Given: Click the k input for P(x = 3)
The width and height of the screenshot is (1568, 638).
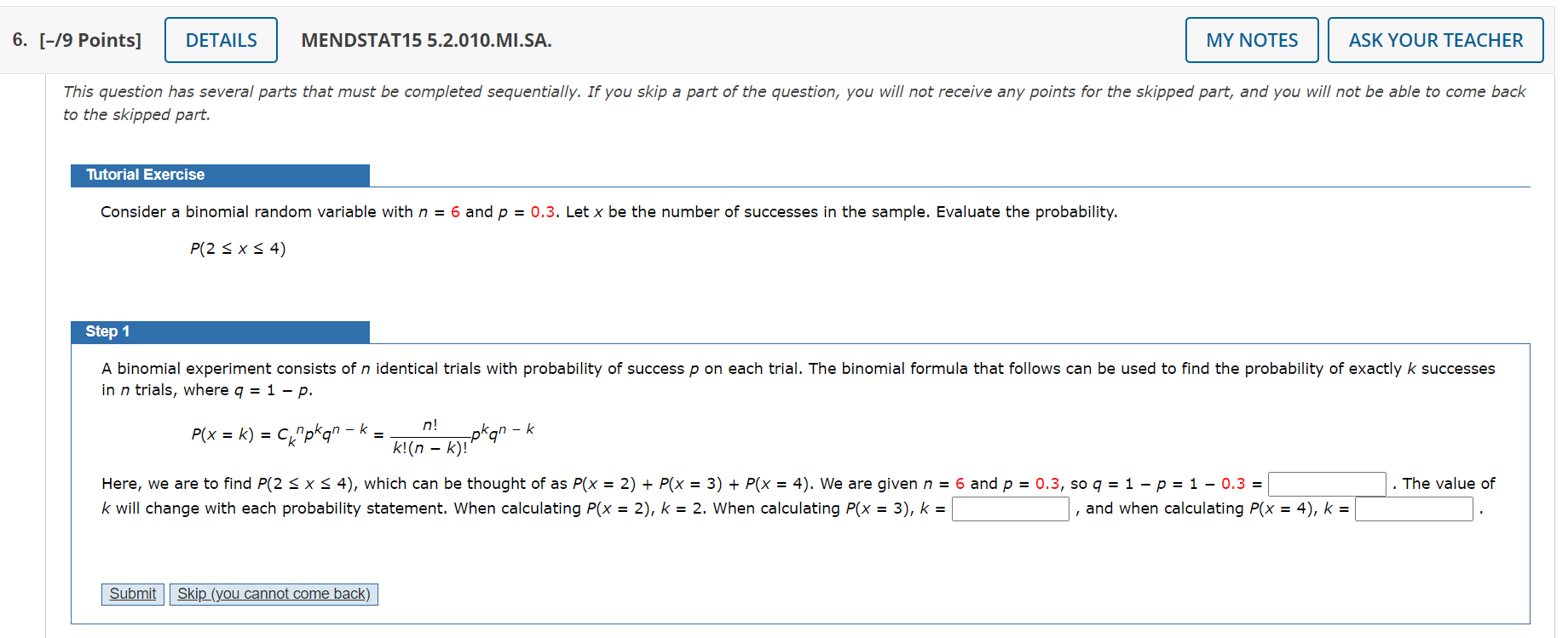Looking at the screenshot, I should click(x=1010, y=509).
